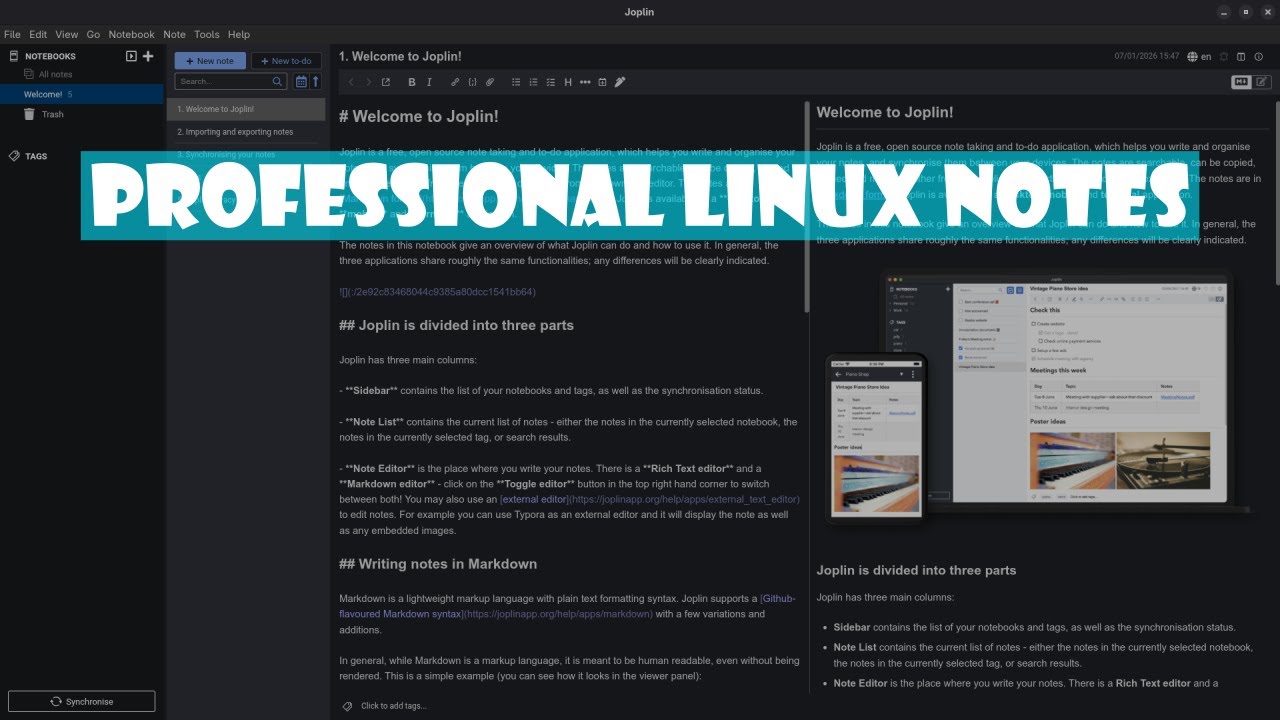
Task: Open the File menu
Action: click(12, 34)
